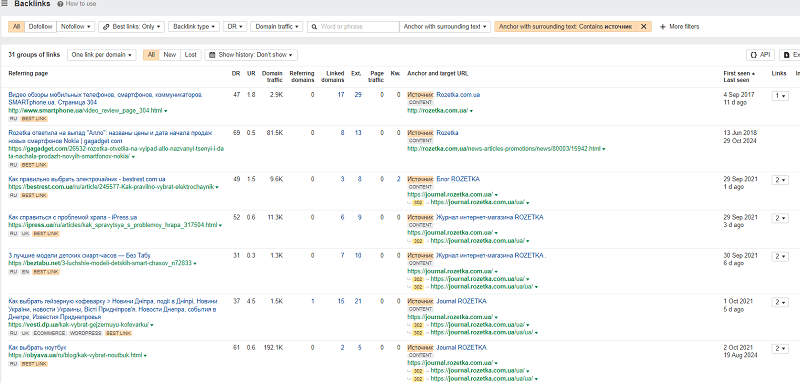Select the All follow-type filter

16,27
